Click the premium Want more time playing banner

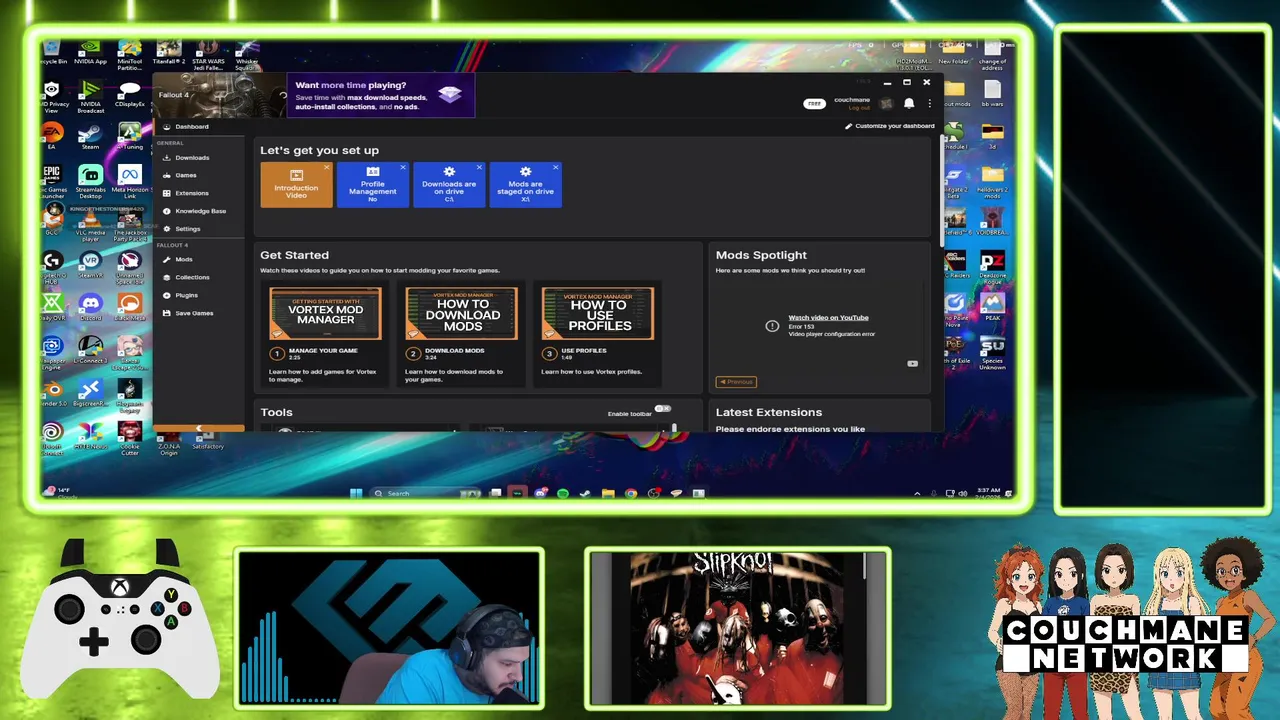[x=381, y=97]
